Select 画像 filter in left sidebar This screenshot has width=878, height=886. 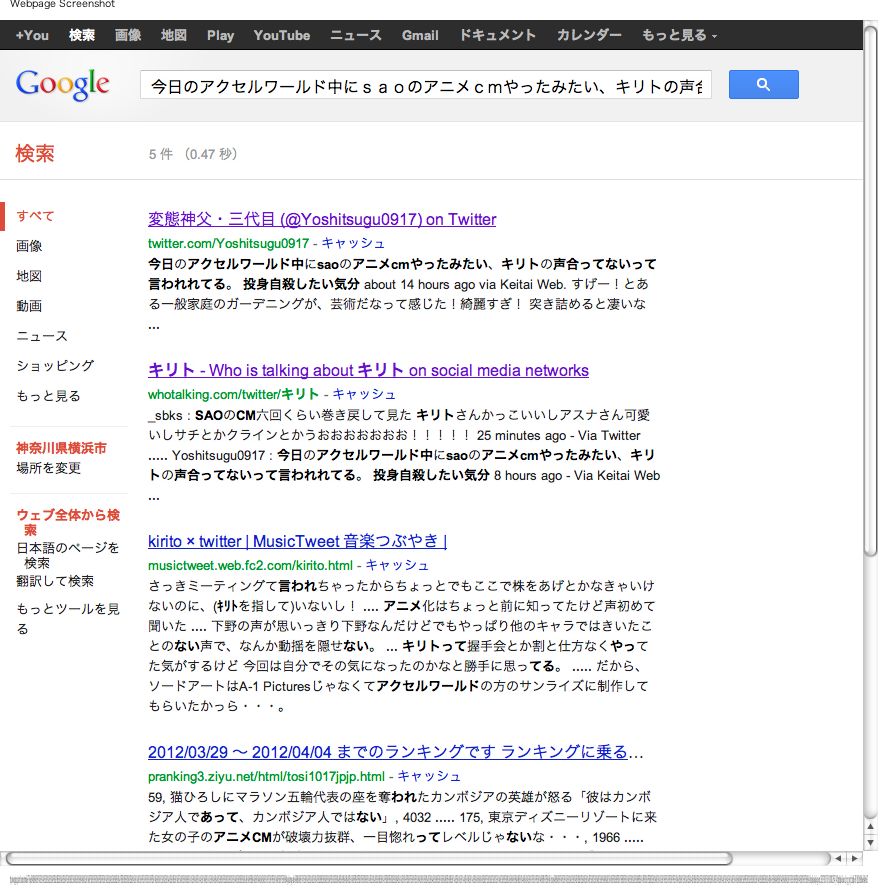coord(29,246)
